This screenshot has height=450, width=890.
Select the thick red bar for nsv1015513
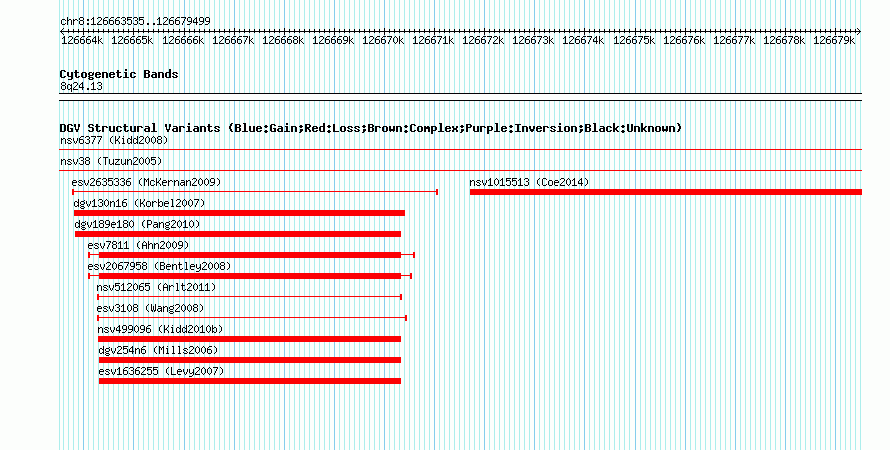[x=666, y=192]
